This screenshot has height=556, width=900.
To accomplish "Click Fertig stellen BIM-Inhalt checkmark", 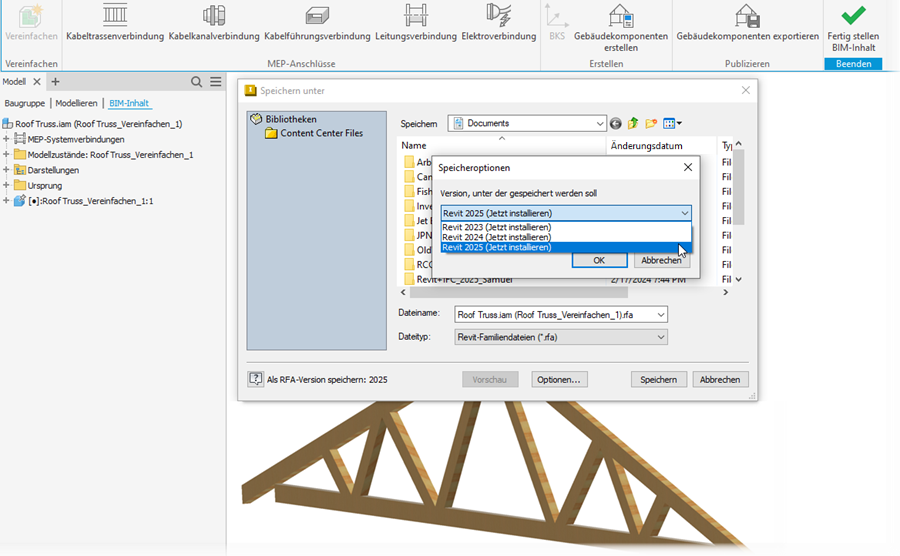I will [x=853, y=15].
